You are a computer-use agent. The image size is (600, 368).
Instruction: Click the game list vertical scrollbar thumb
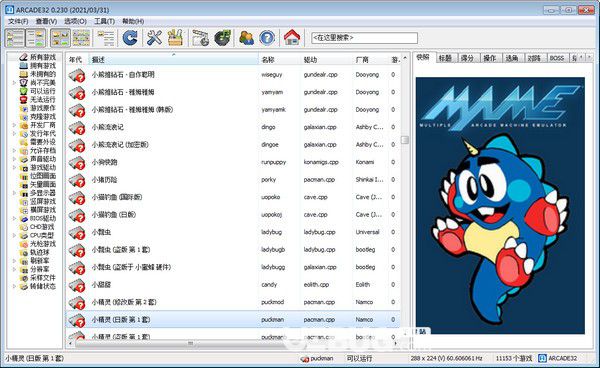[405, 140]
